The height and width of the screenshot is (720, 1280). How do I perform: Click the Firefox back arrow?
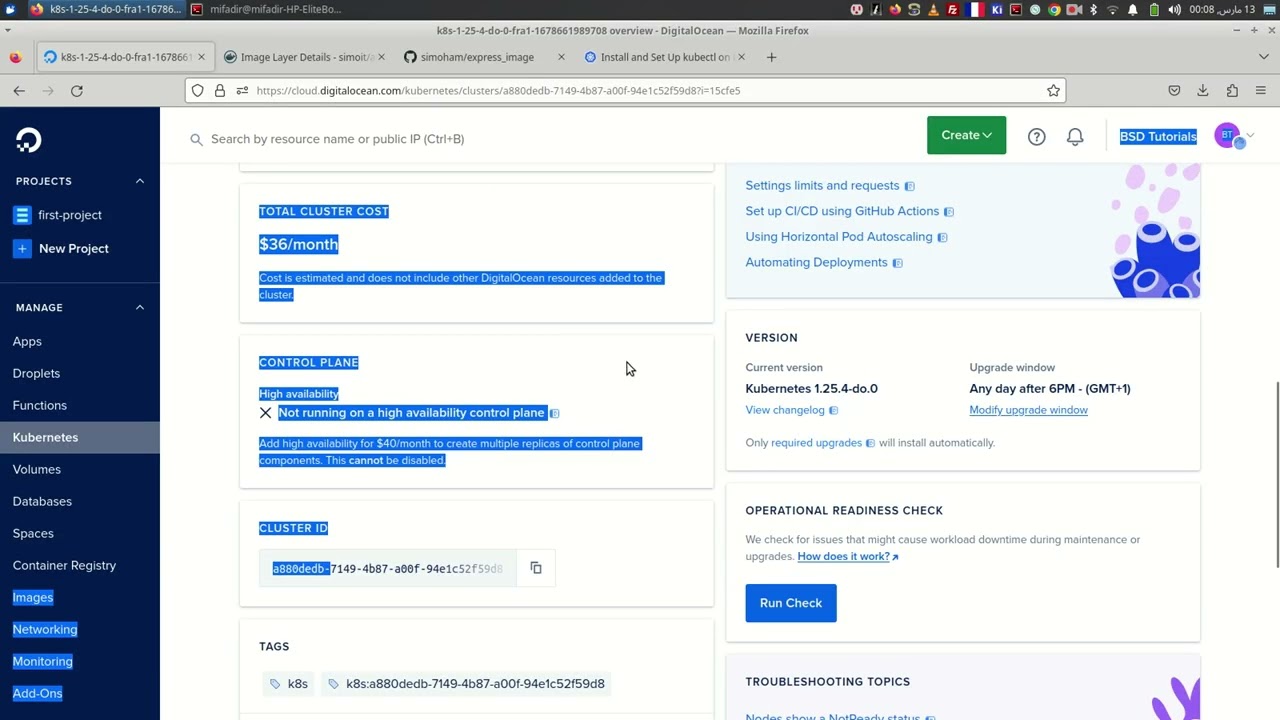[x=19, y=90]
